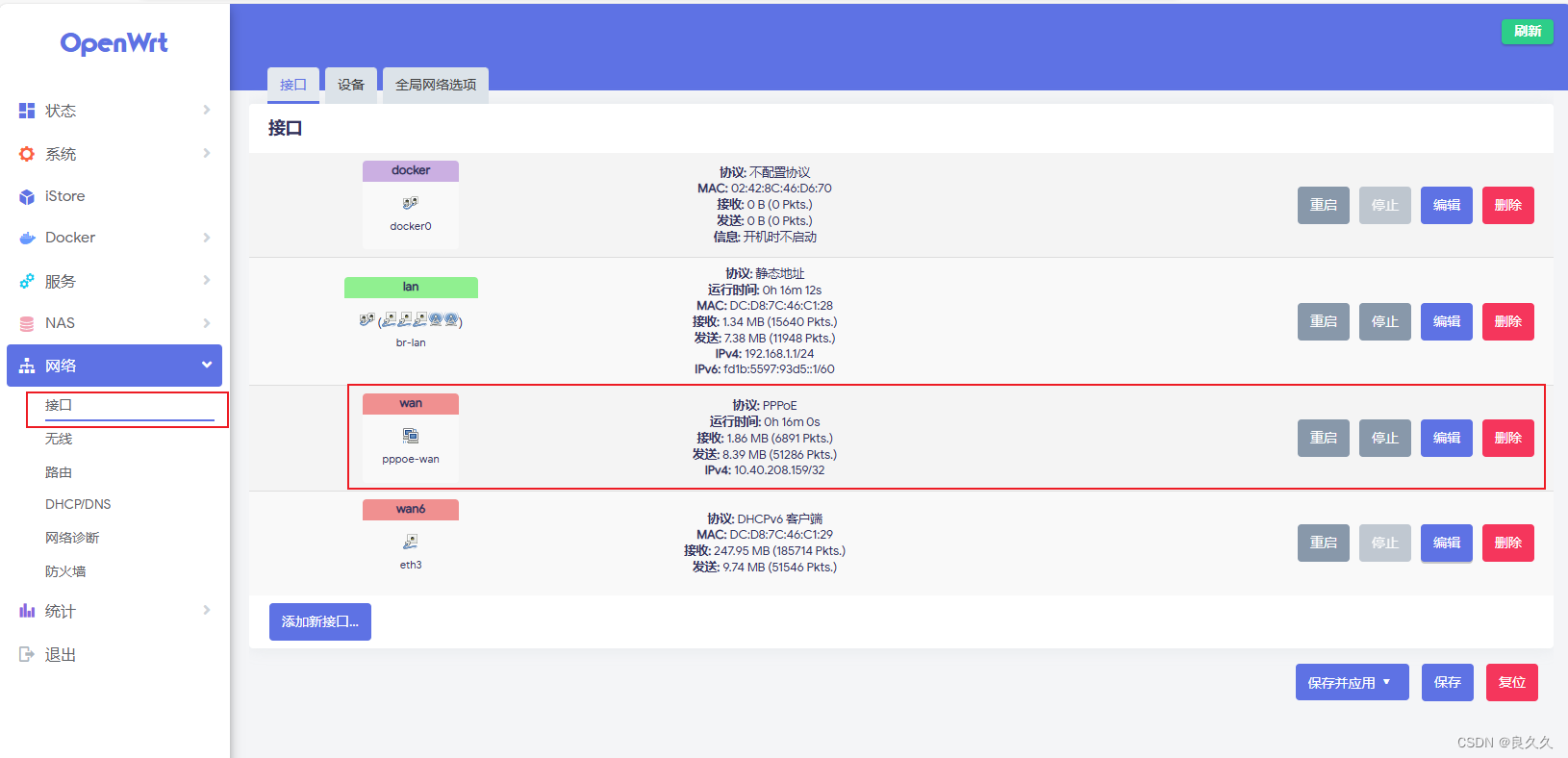Delete the lan interface

1508,321
